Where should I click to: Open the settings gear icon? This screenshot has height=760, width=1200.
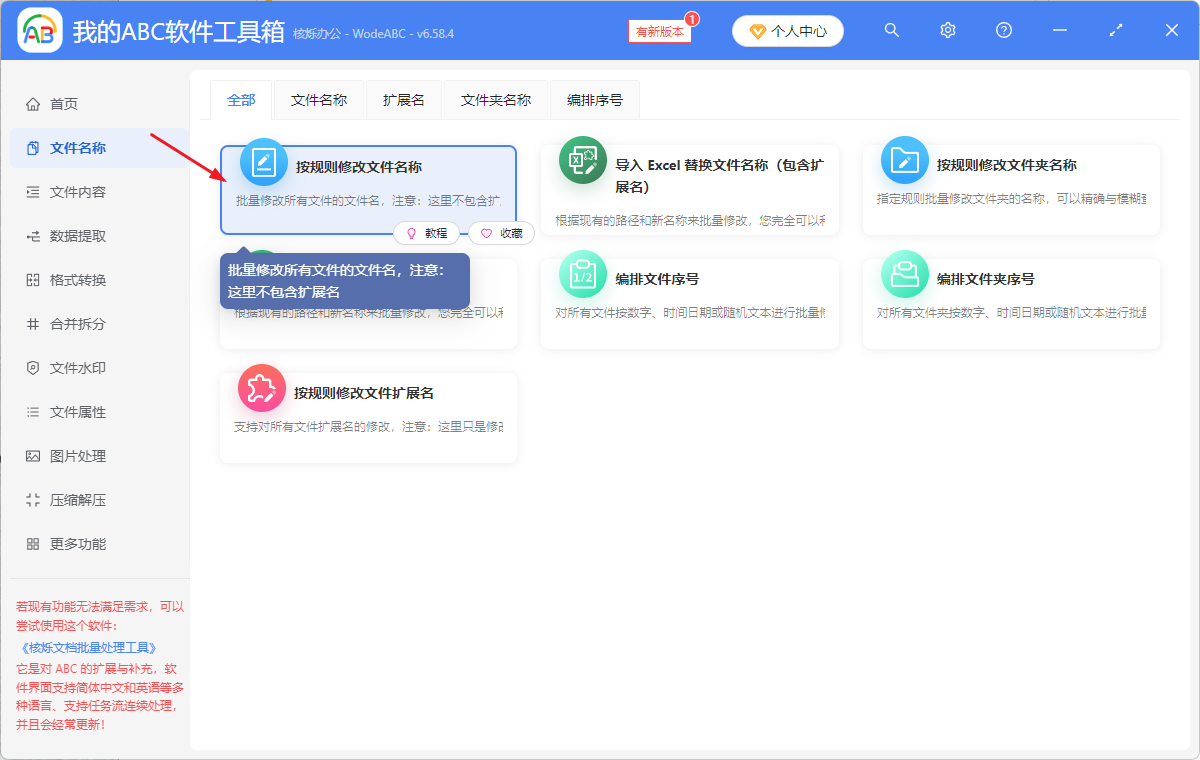point(947,30)
